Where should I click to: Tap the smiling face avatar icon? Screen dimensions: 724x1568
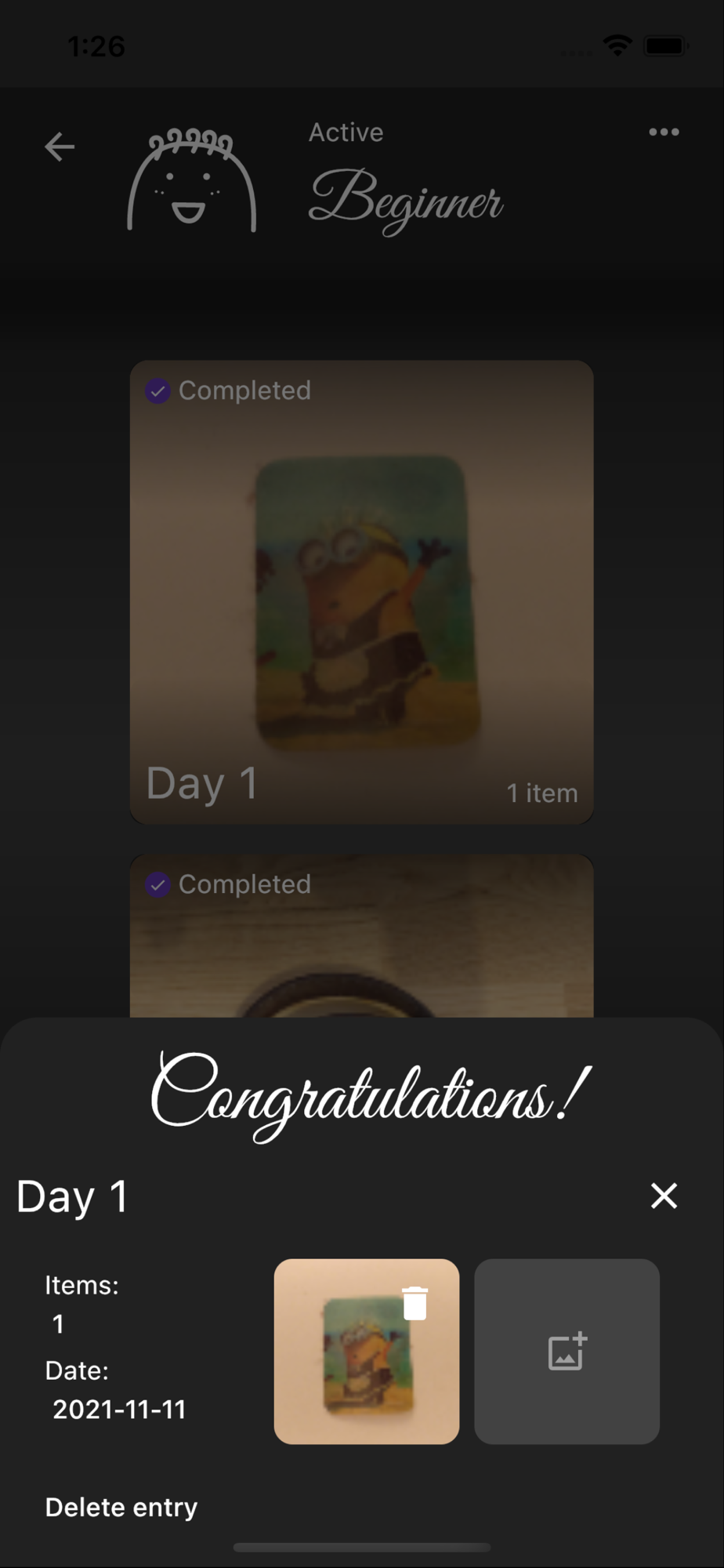click(192, 180)
